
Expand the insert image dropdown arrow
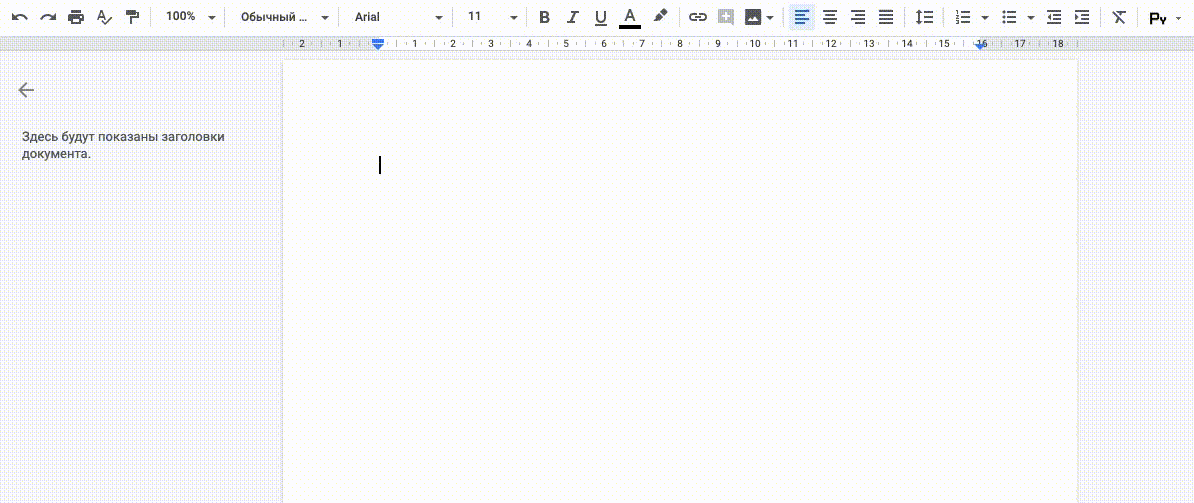click(x=771, y=18)
